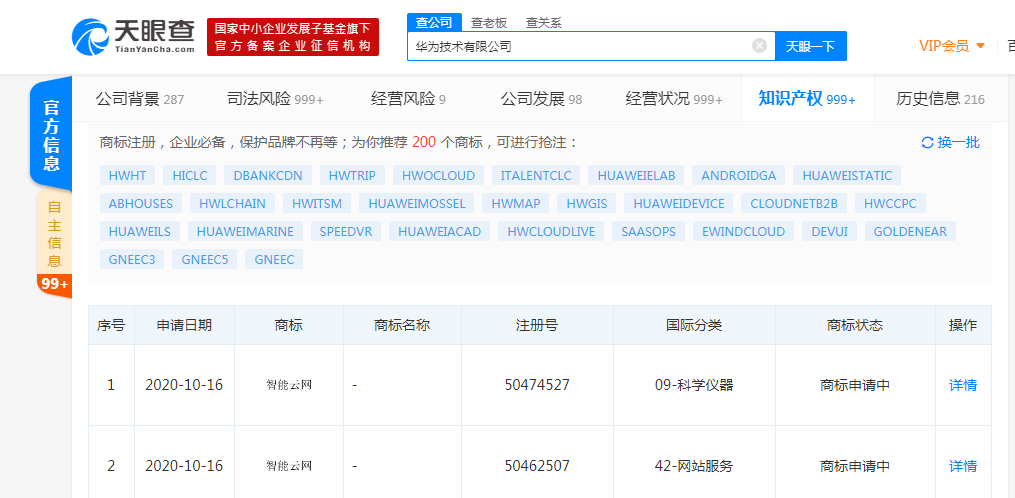Viewport: 1015px width, 498px height.
Task: Select the ABHOUSES trademark tag
Action: pyautogui.click(x=141, y=203)
